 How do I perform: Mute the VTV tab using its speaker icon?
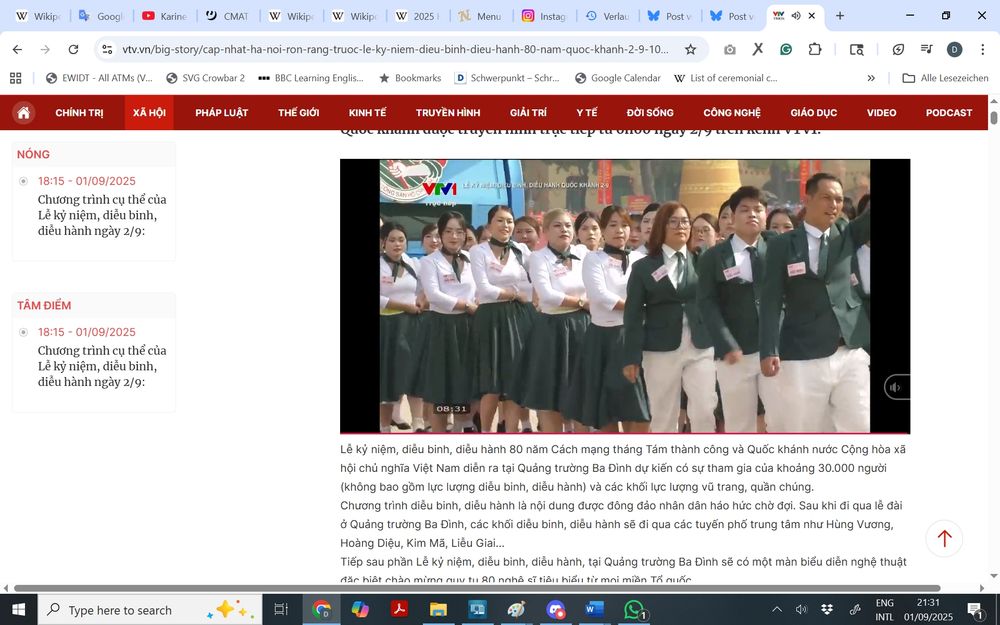(x=796, y=16)
